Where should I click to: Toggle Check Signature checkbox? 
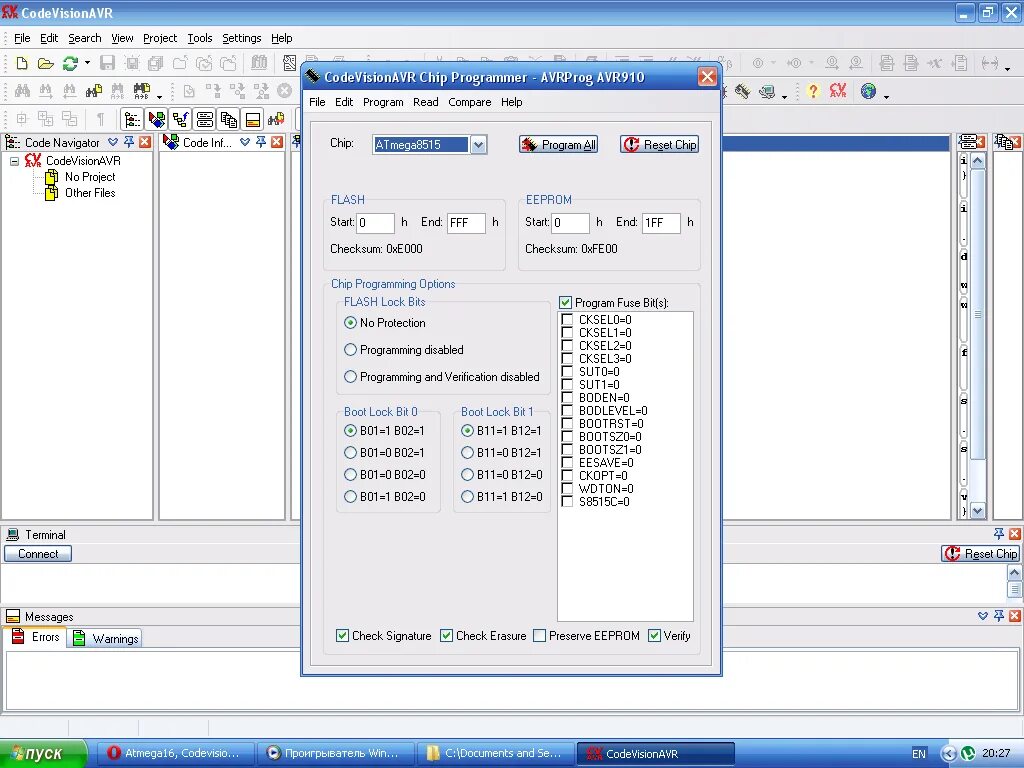click(x=342, y=635)
